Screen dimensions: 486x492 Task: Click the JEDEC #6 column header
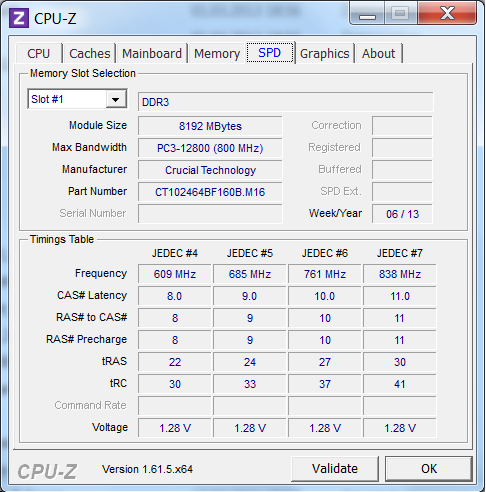tap(325, 253)
